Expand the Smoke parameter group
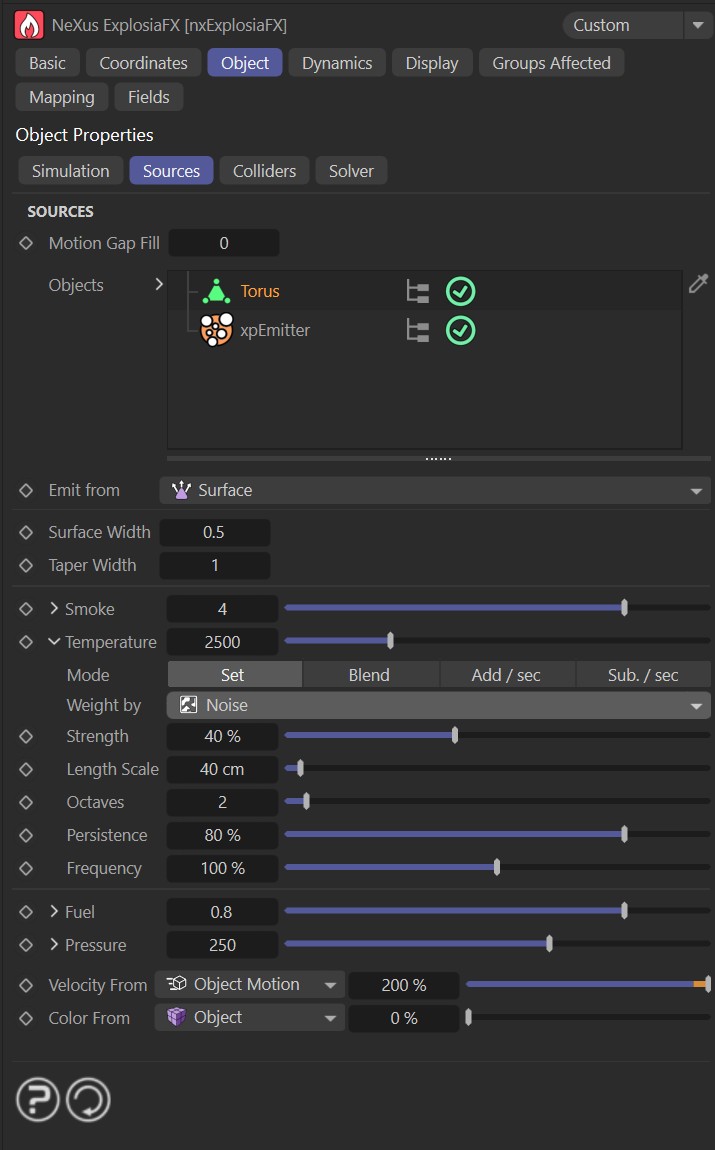This screenshot has height=1150, width=715. click(54, 609)
